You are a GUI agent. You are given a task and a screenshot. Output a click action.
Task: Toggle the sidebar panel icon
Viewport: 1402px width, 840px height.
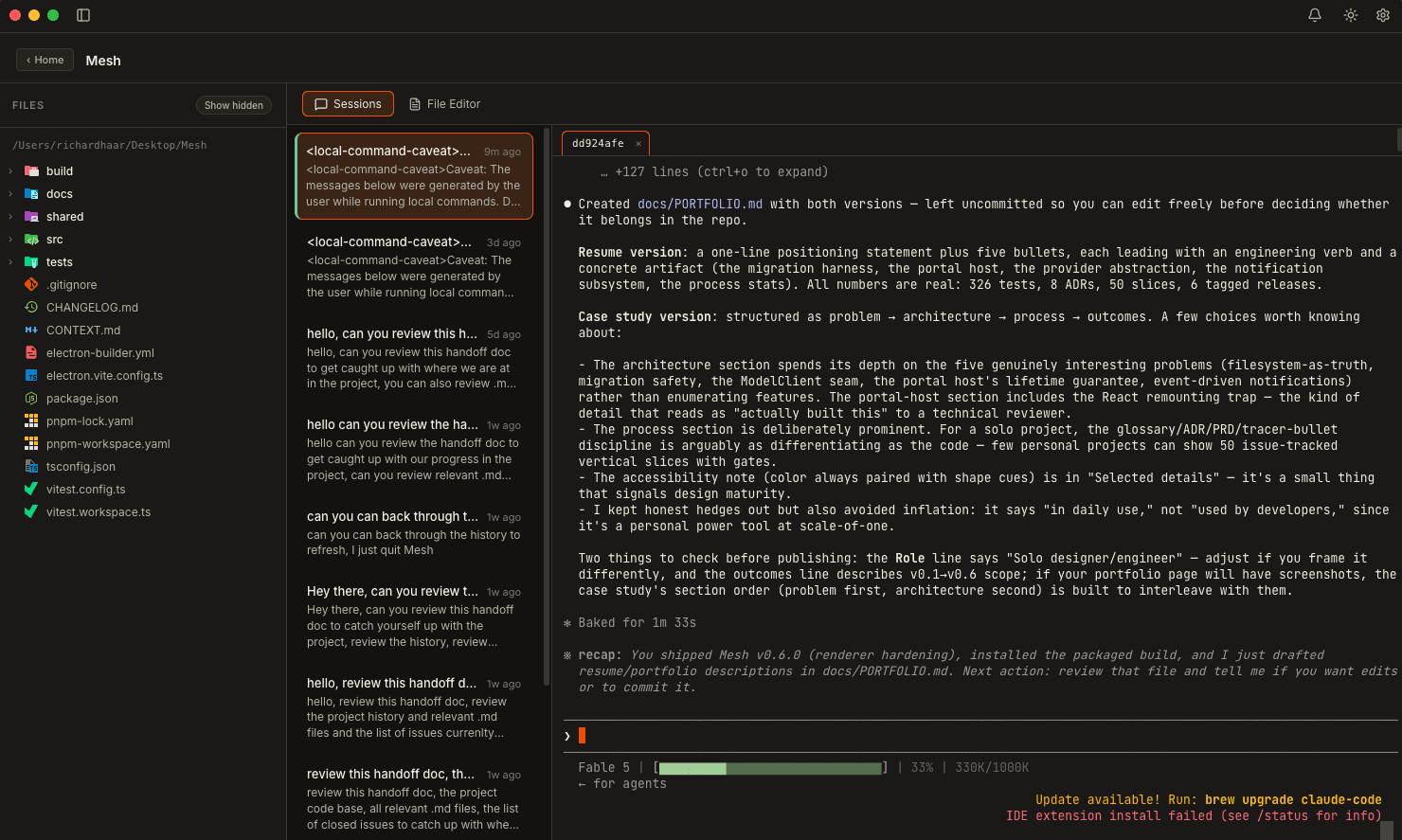(83, 15)
